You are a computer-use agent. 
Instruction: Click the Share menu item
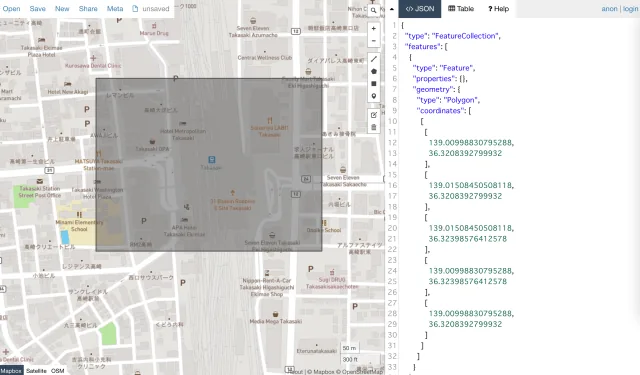click(x=88, y=9)
